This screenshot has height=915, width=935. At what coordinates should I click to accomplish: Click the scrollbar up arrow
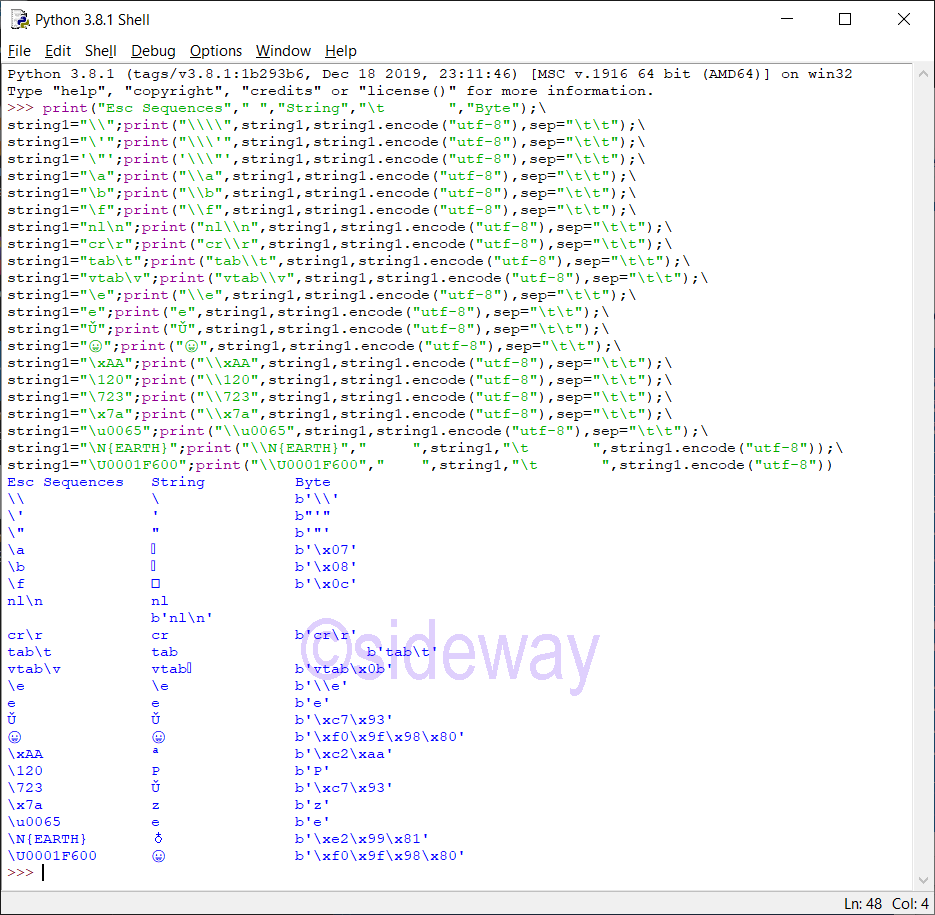pyautogui.click(x=923, y=75)
